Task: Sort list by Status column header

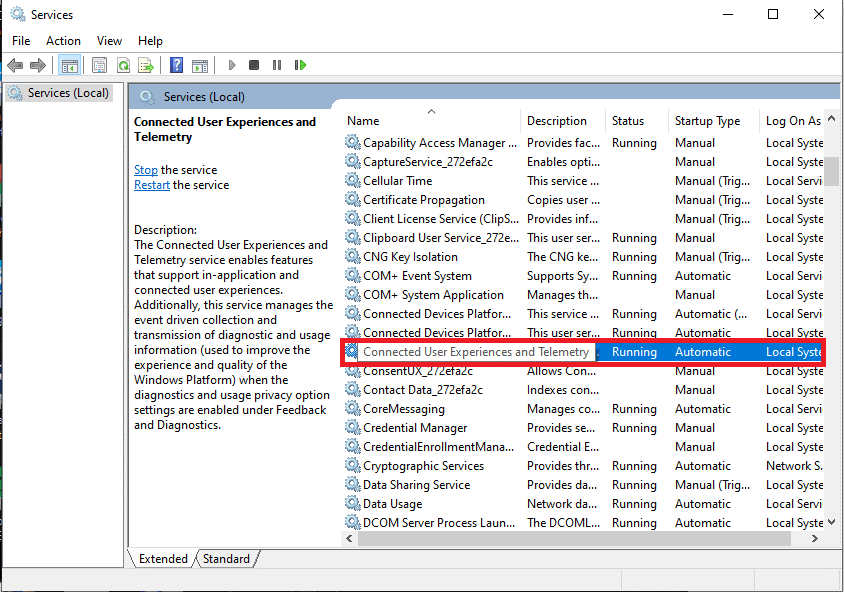Action: click(x=628, y=121)
